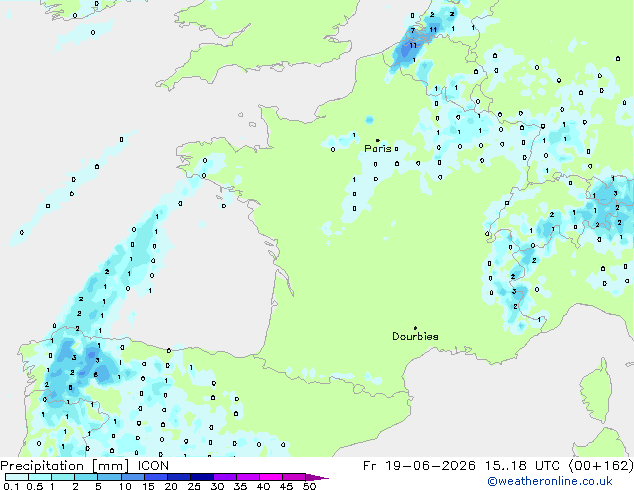634x490 pixels.
Task: Click the '(00+162)' forecast offset text
Action: coord(601,466)
